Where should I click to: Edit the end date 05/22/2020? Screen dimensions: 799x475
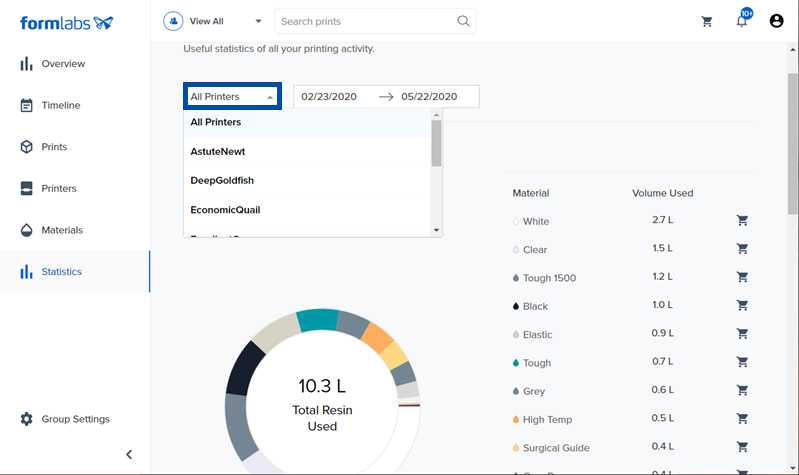click(x=429, y=97)
